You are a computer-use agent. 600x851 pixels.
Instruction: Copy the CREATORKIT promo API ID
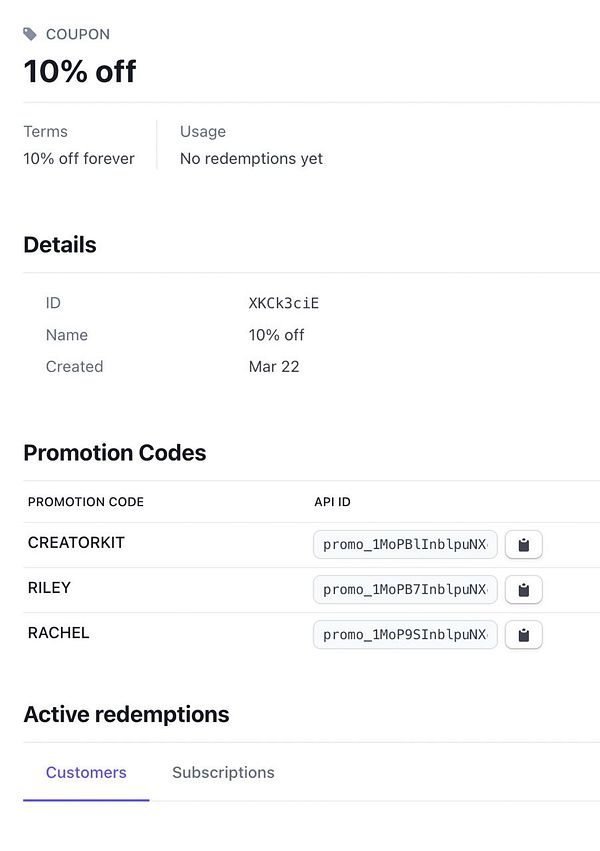(523, 545)
